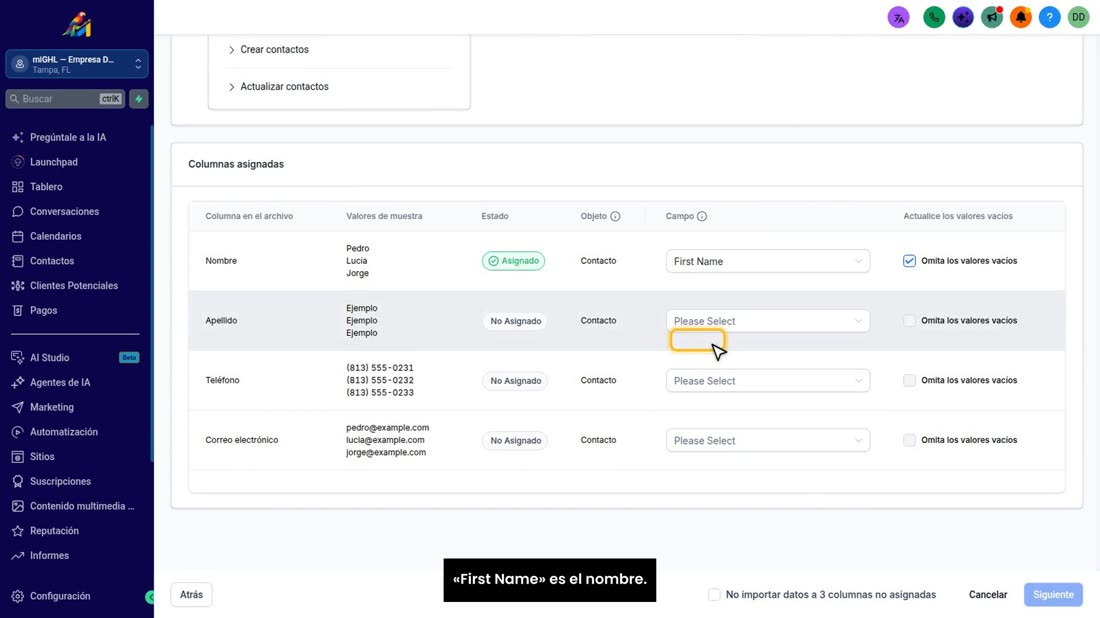Click the blue help question icon
This screenshot has width=1100, height=618.
1049,18
